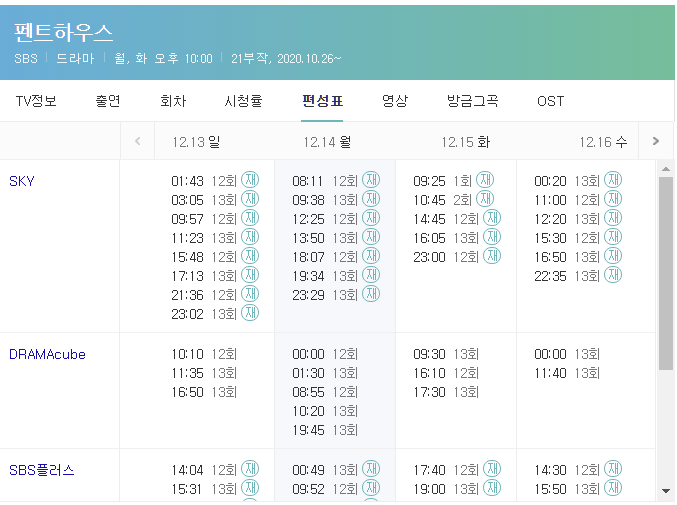
Task: Click rerun badge next to SKY 12.14 08:11
Action: pyautogui.click(x=370, y=180)
